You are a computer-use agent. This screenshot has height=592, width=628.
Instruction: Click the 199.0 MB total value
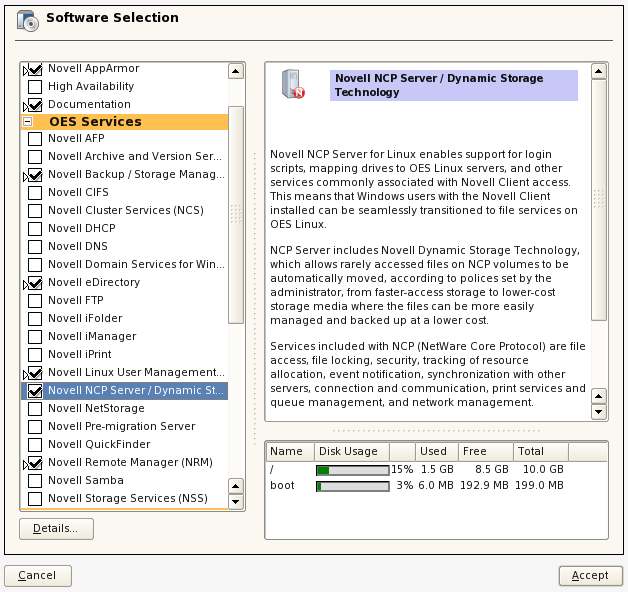[x=539, y=485]
